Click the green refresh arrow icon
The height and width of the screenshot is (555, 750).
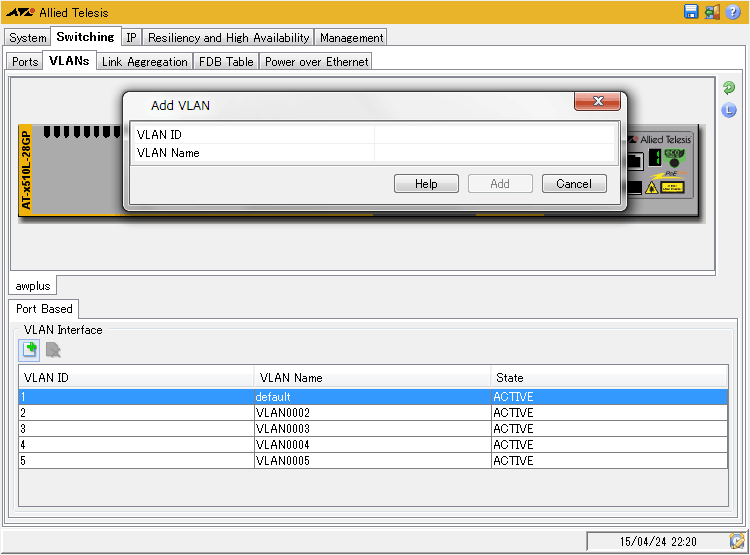[x=729, y=89]
